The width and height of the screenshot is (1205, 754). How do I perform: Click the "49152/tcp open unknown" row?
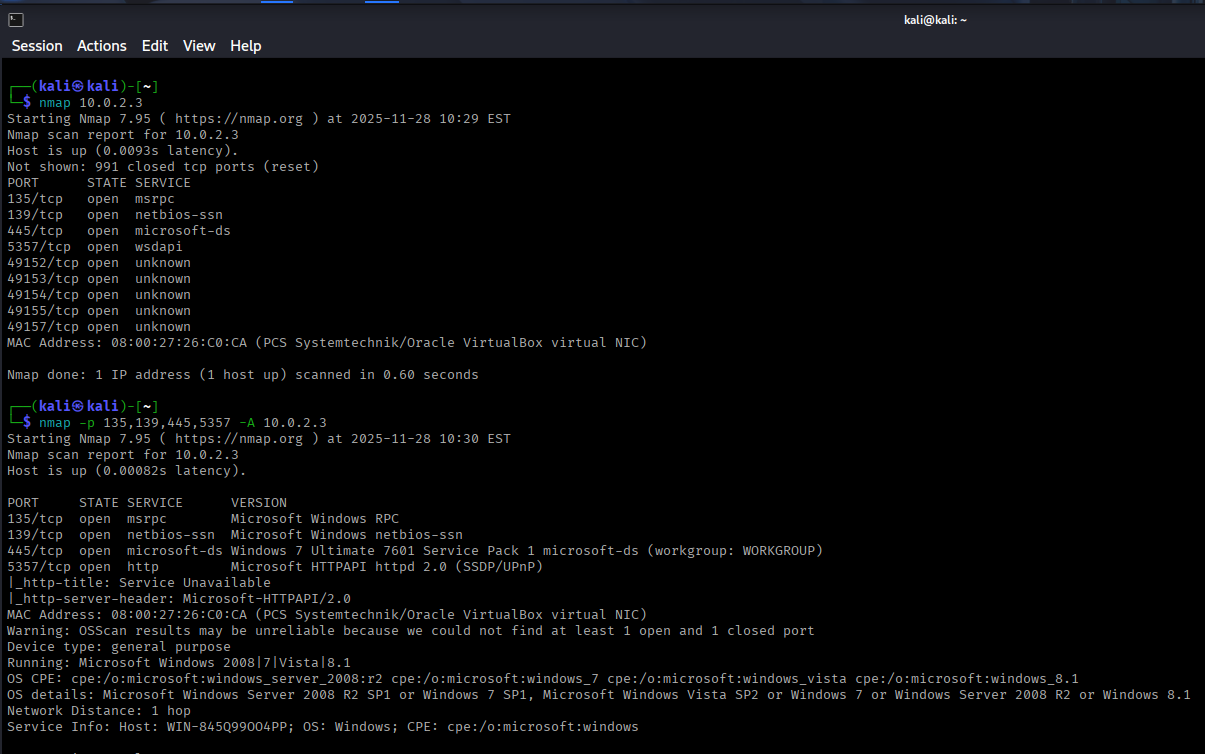(x=99, y=263)
